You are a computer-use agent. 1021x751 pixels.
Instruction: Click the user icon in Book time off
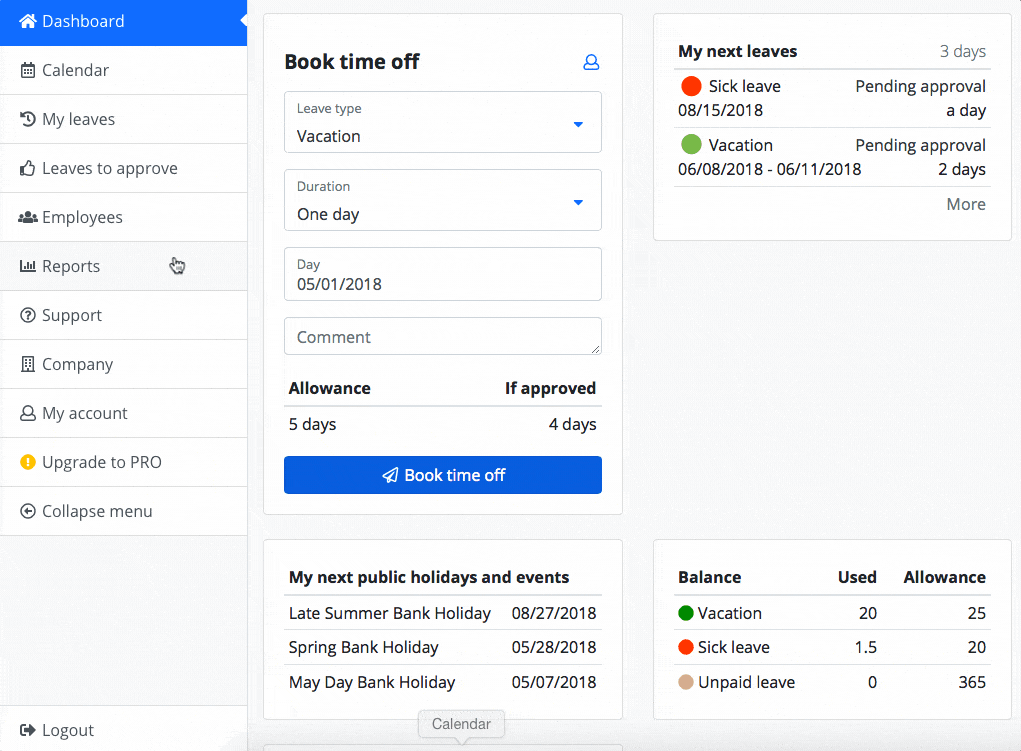pyautogui.click(x=591, y=62)
